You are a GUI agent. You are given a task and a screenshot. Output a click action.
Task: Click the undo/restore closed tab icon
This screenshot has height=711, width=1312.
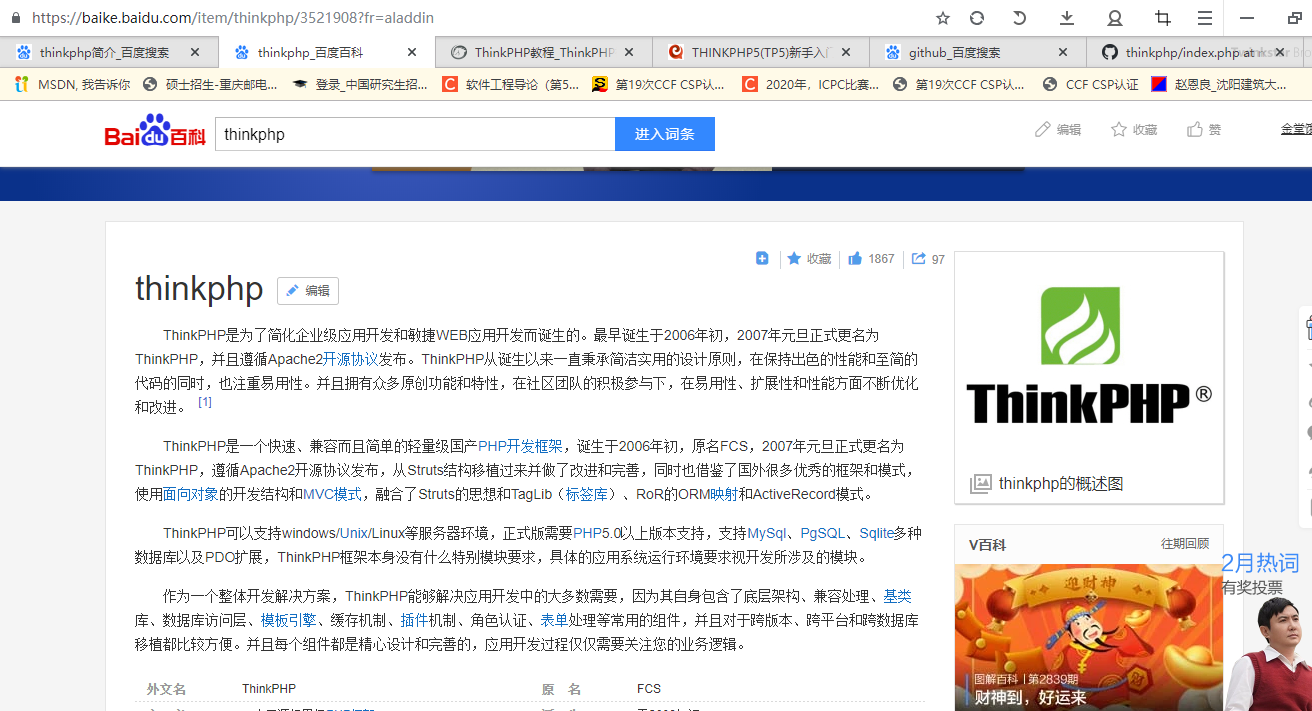tap(1020, 18)
